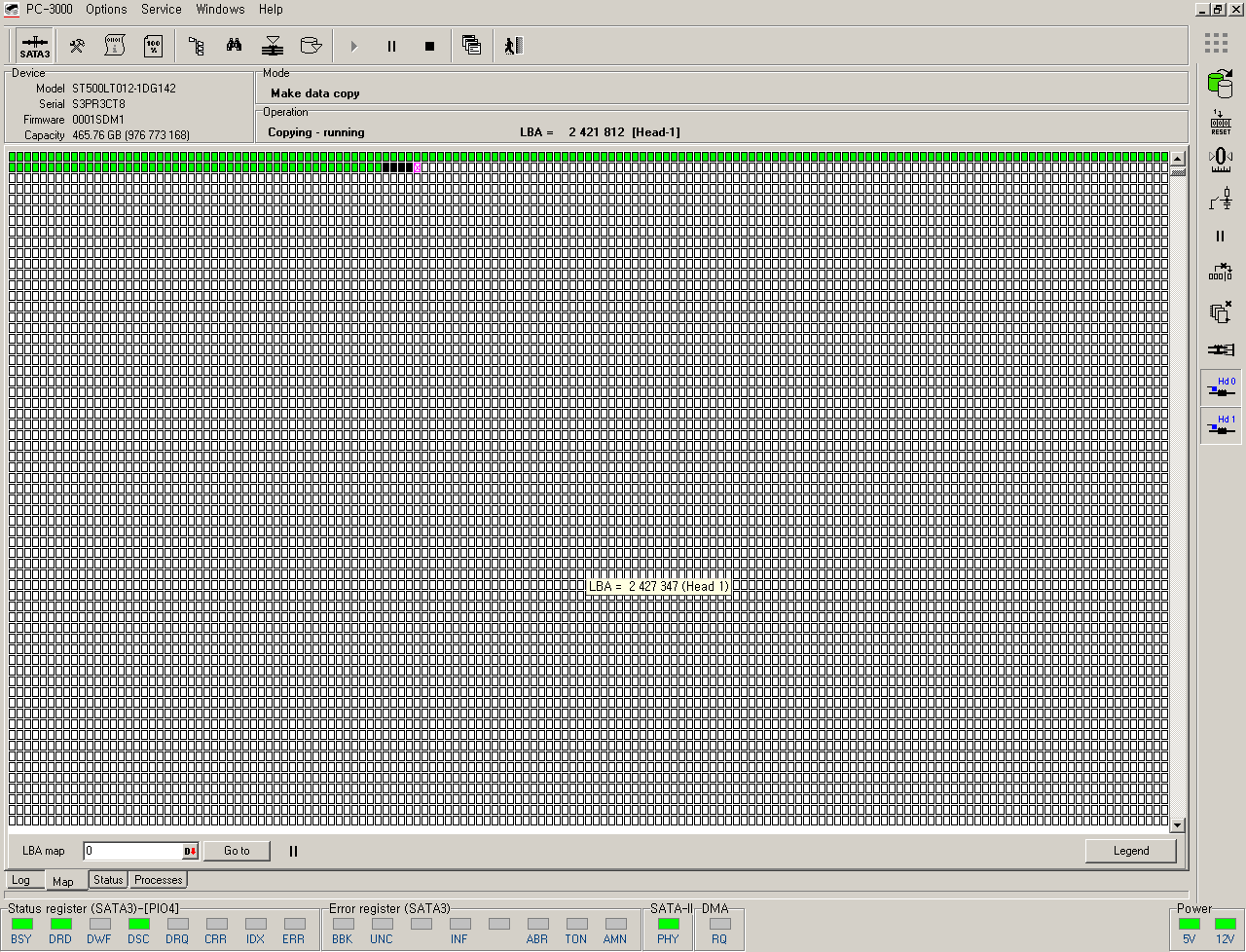Toggle the Hd 0 head button
The width and height of the screenshot is (1246, 952).
click(1221, 386)
